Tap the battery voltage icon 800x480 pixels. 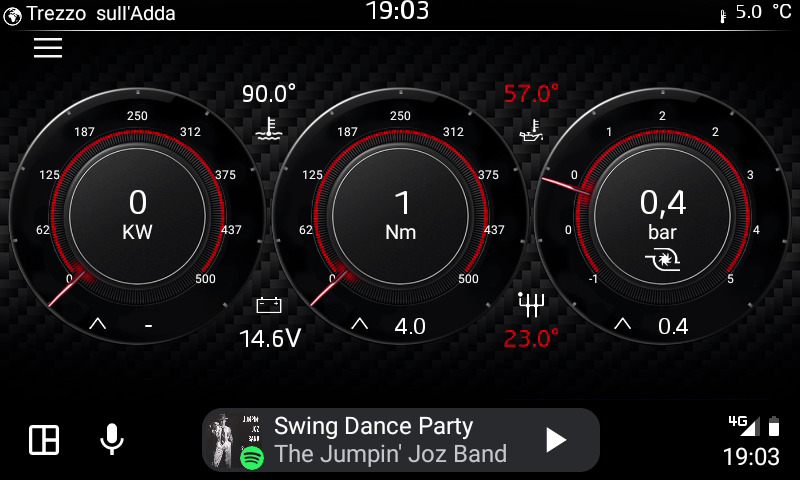[269, 305]
